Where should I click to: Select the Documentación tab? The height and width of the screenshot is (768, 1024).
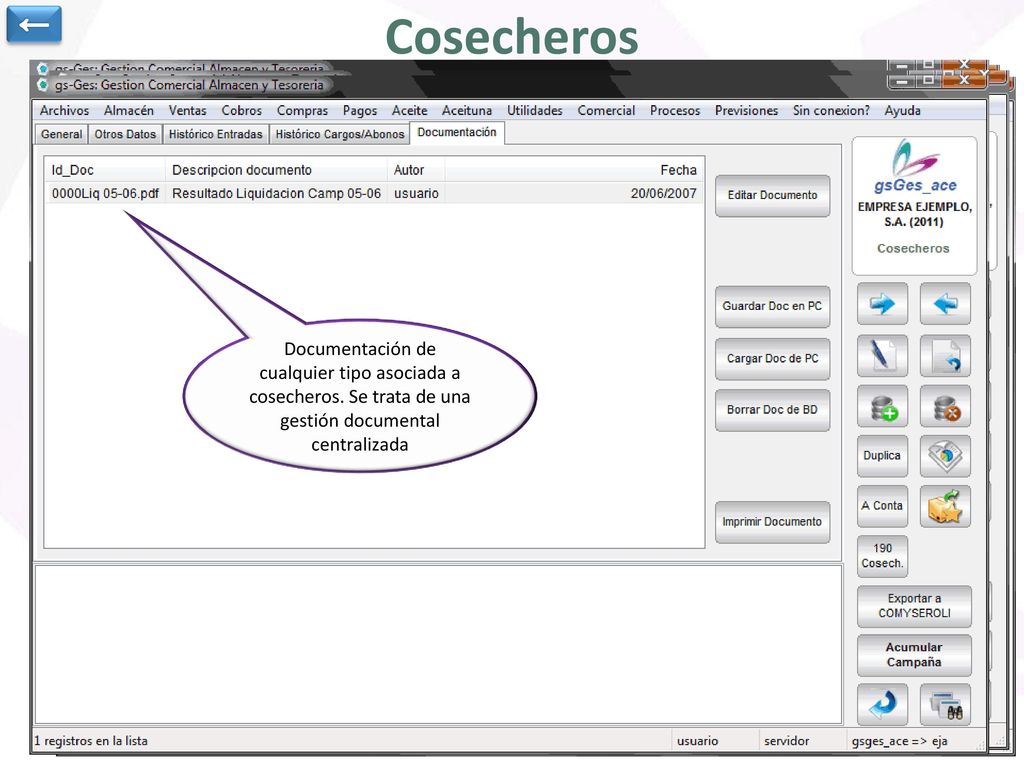[457, 133]
